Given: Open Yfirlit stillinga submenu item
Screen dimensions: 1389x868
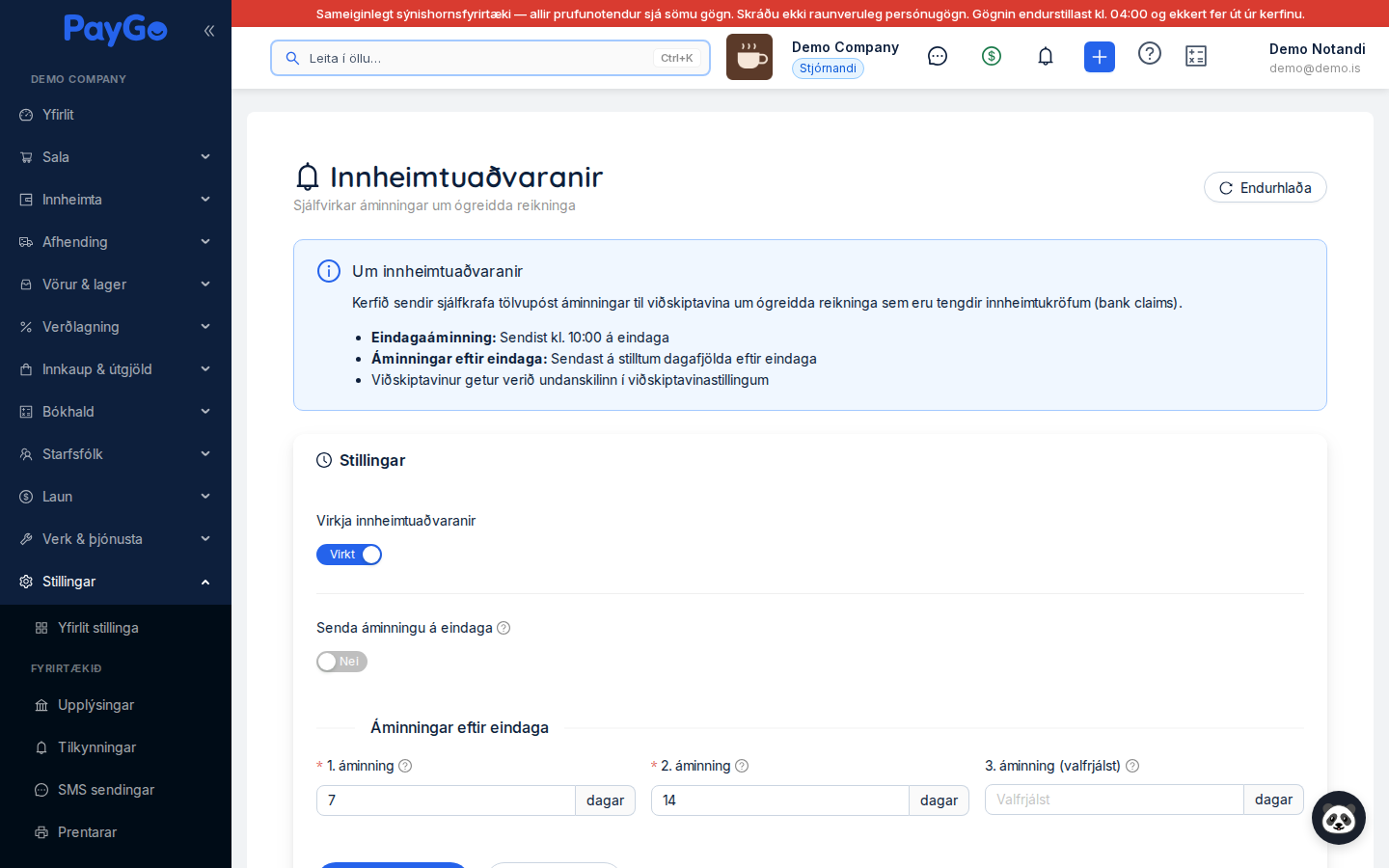Looking at the screenshot, I should pyautogui.click(x=116, y=628).
